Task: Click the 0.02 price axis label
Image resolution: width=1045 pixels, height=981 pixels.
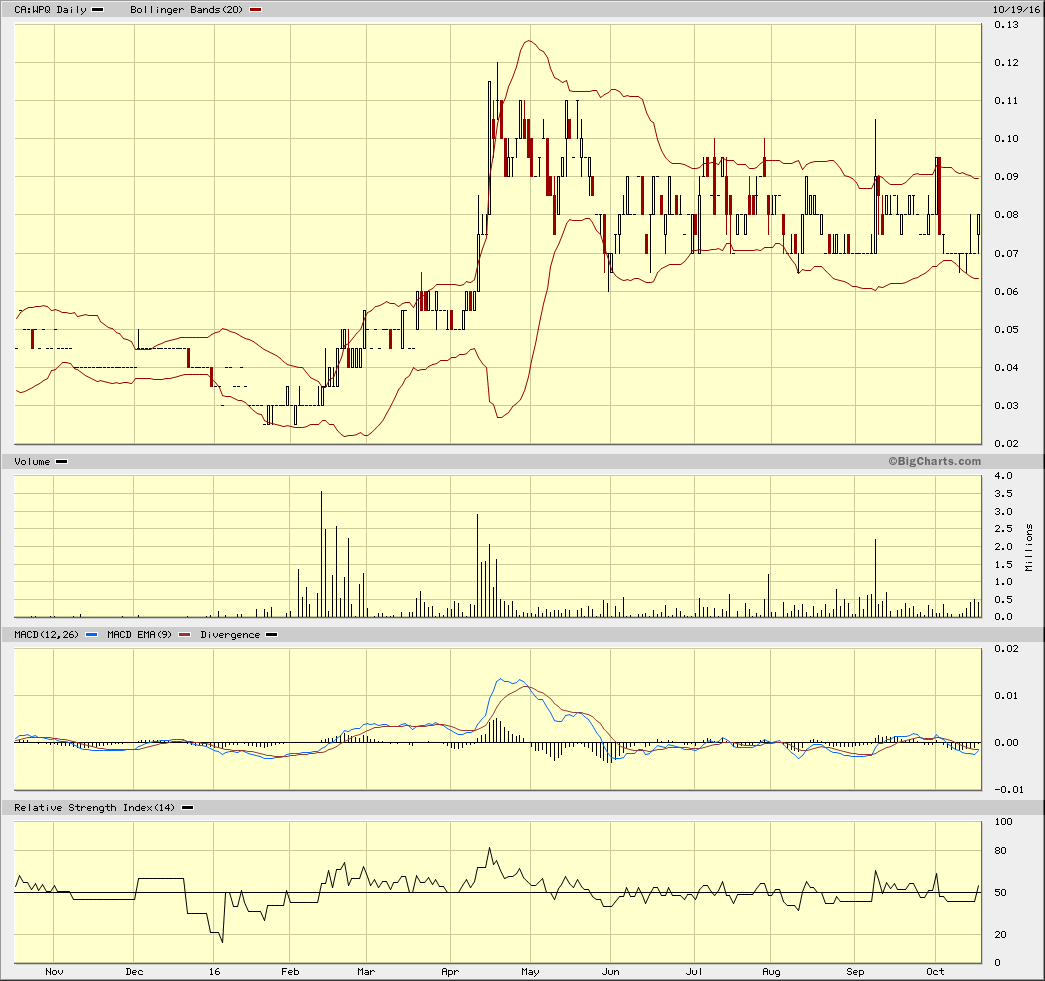Action: [x=1006, y=443]
